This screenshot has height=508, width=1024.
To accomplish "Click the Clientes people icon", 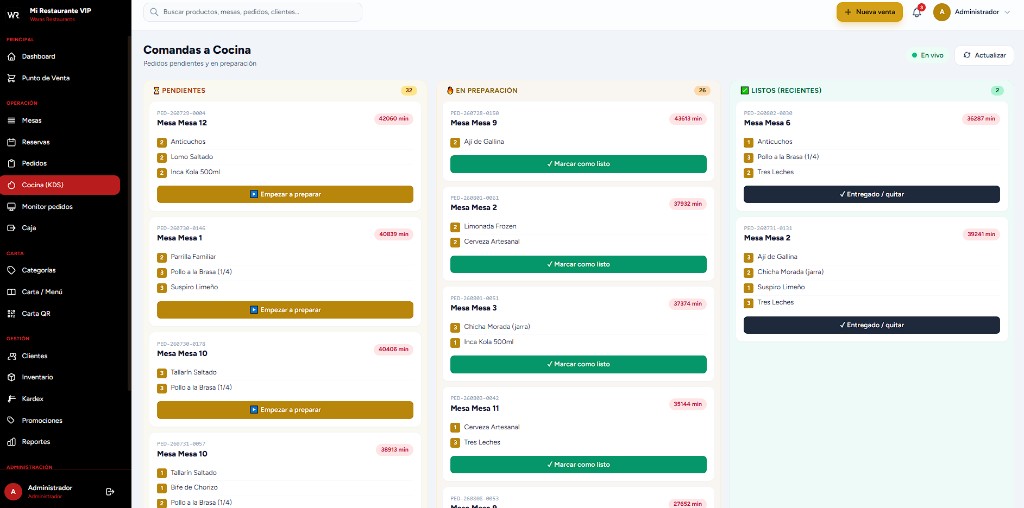I will point(11,356).
